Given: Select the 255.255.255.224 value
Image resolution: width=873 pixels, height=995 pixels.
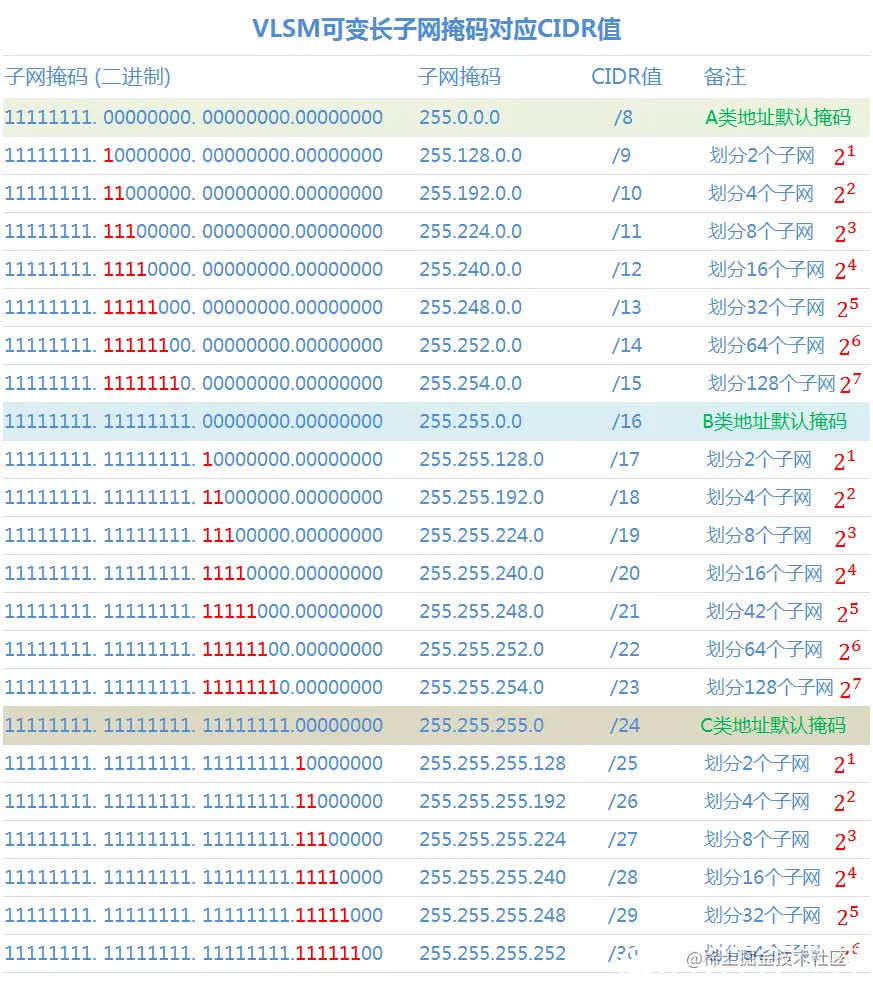Looking at the screenshot, I should (492, 840).
